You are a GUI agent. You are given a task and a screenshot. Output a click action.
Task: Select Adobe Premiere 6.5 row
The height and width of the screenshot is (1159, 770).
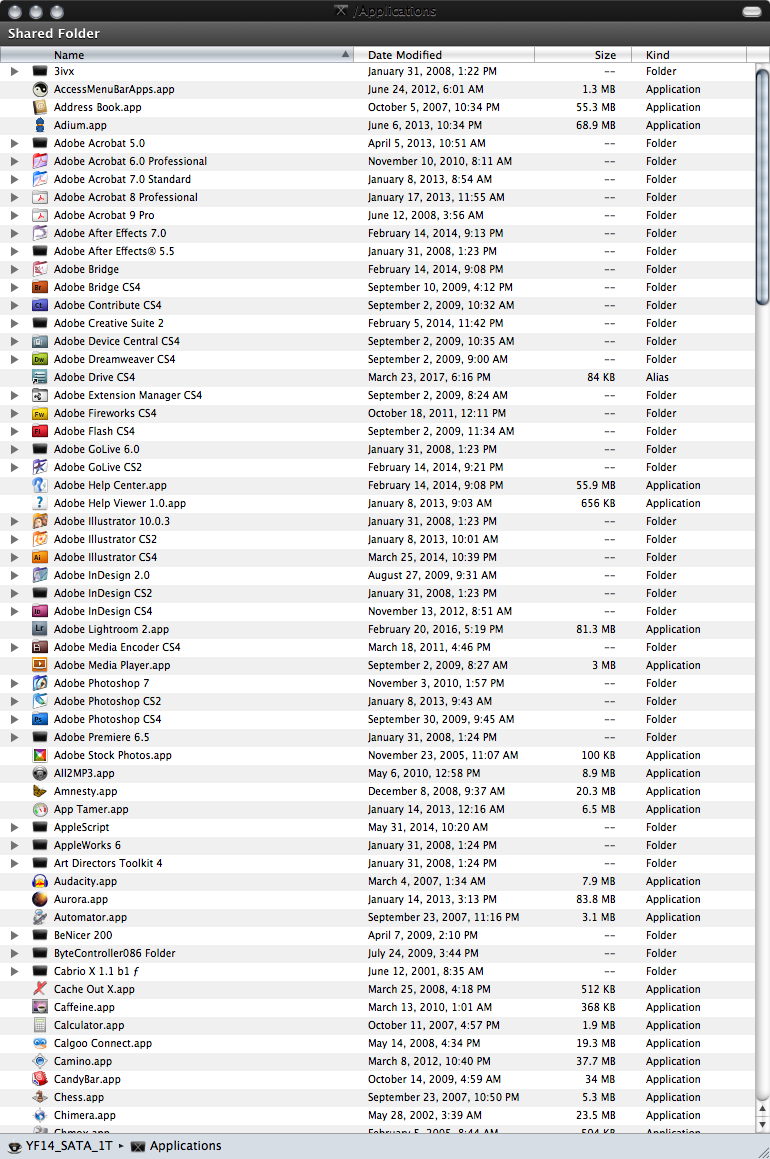378,737
